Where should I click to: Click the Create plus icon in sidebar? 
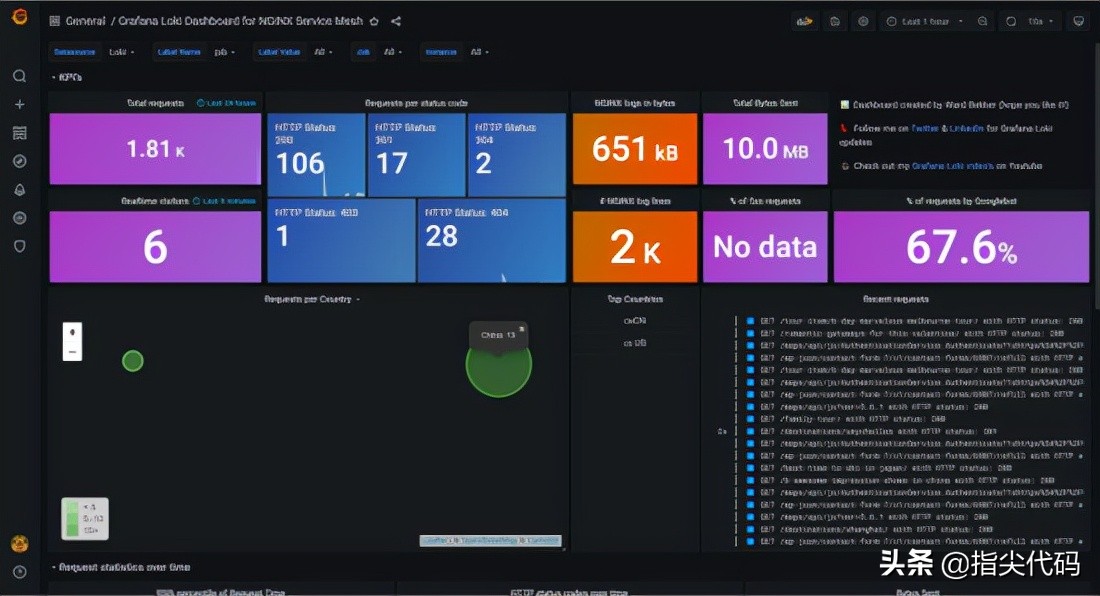pos(19,104)
